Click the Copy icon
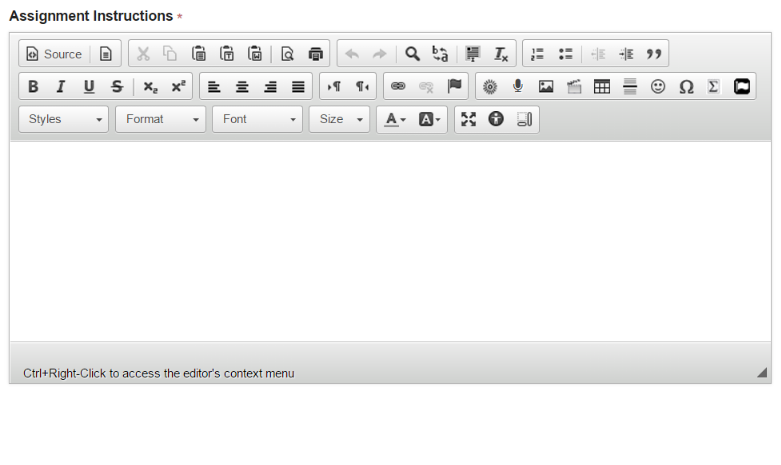The width and height of the screenshot is (781, 465). (170, 54)
